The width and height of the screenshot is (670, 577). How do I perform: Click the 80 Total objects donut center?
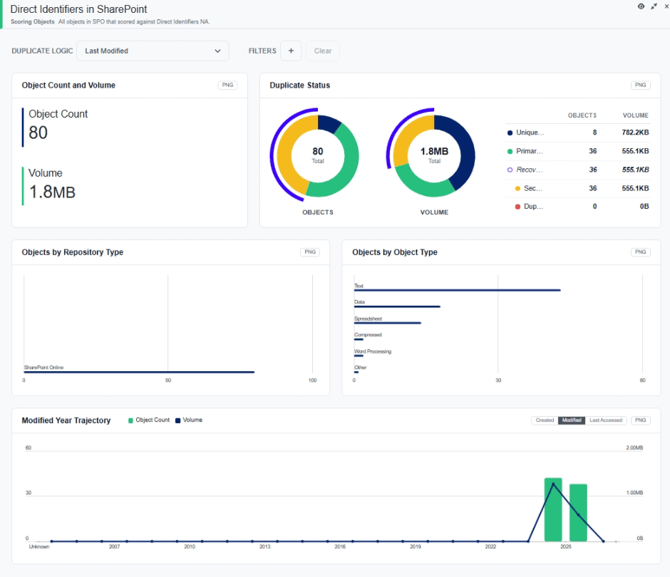[x=317, y=155]
